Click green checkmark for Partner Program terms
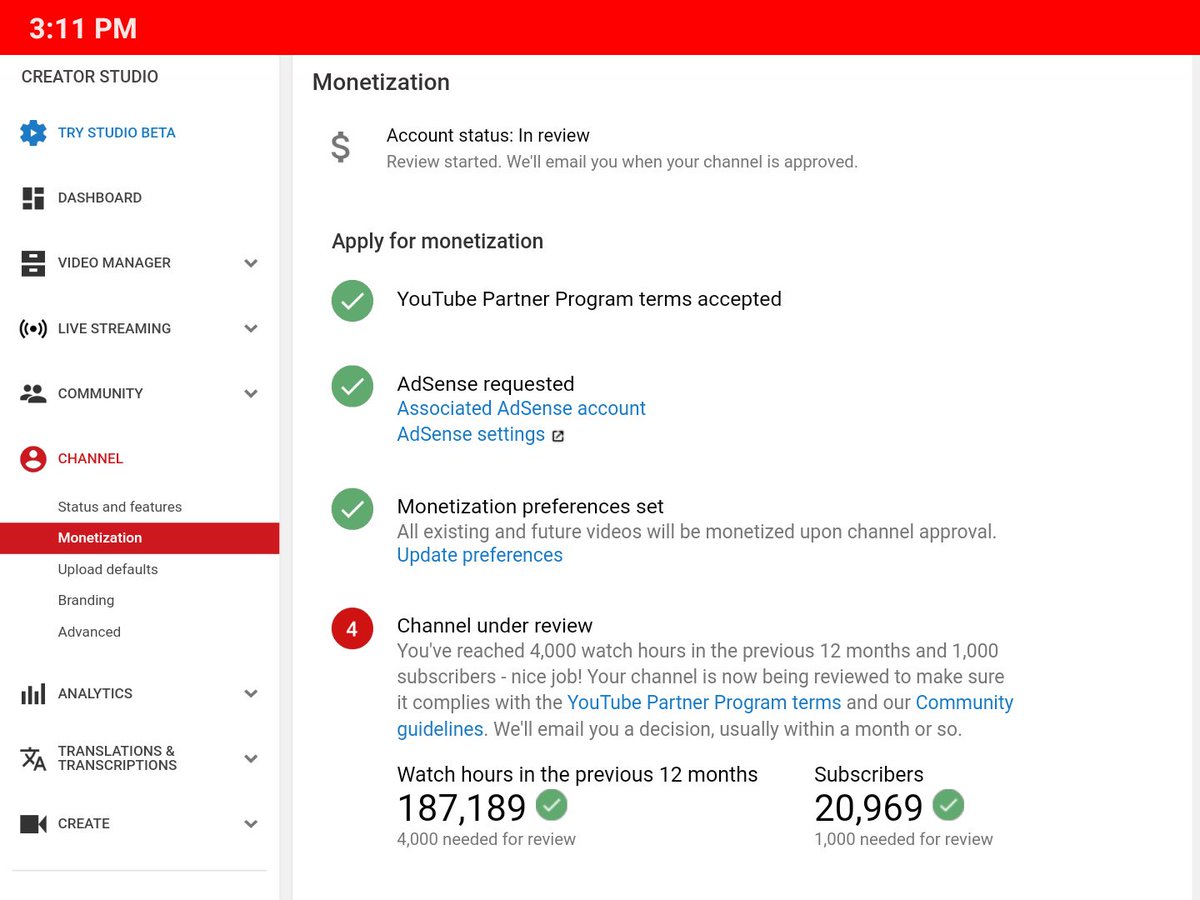1200x900 pixels. pyautogui.click(x=352, y=300)
